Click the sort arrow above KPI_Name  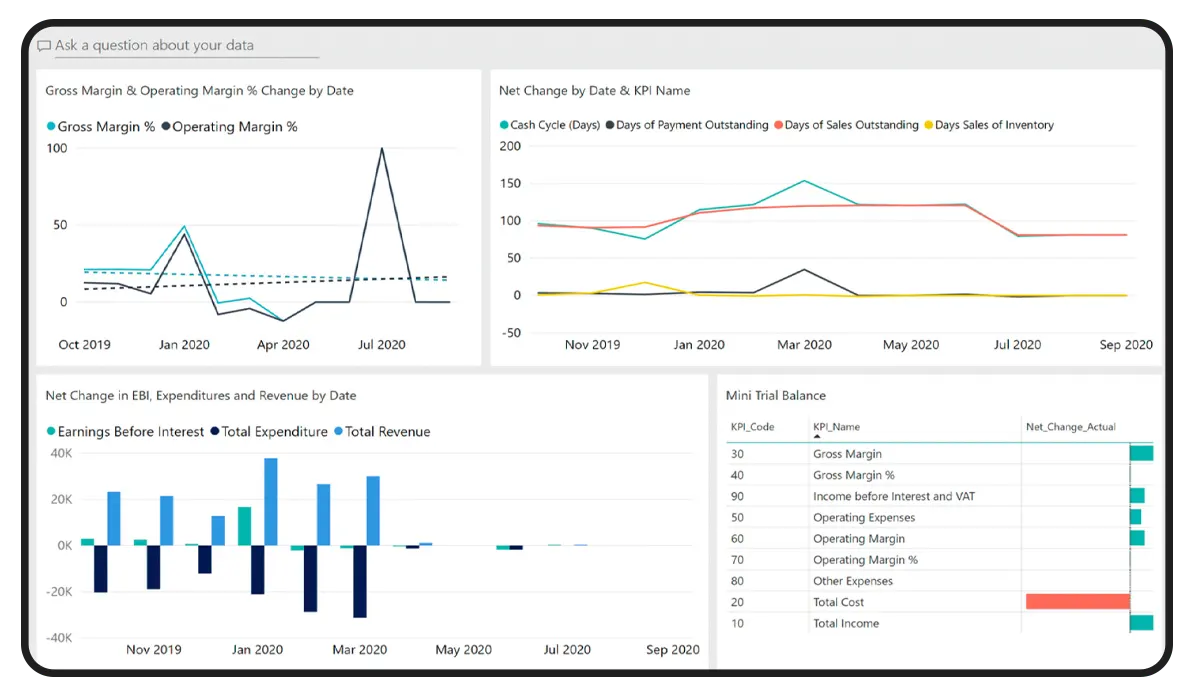[x=817, y=436]
